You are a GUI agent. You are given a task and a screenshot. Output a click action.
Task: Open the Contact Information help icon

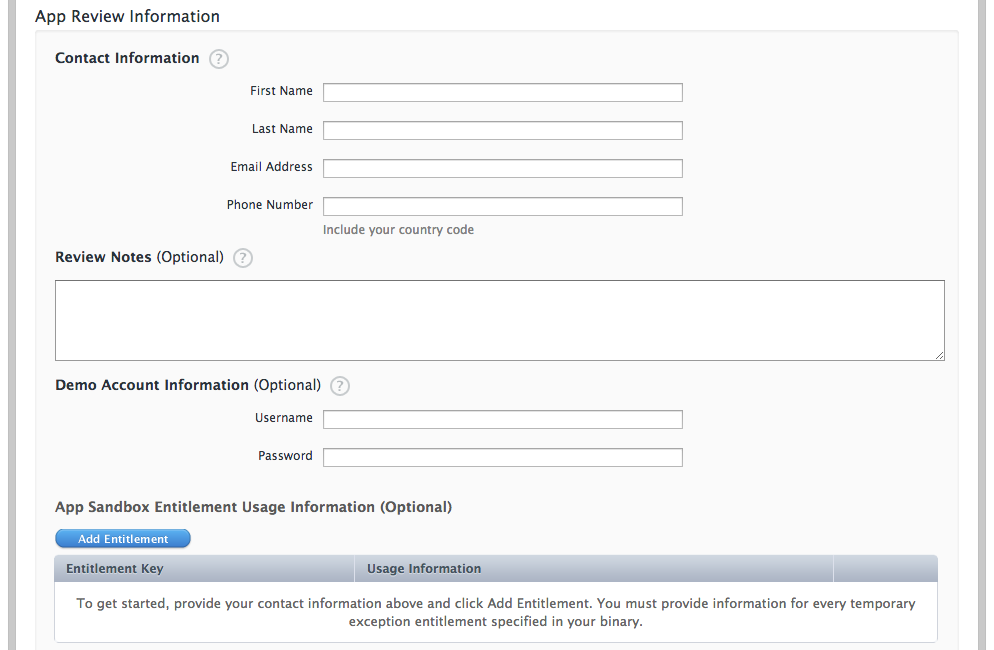(x=218, y=59)
